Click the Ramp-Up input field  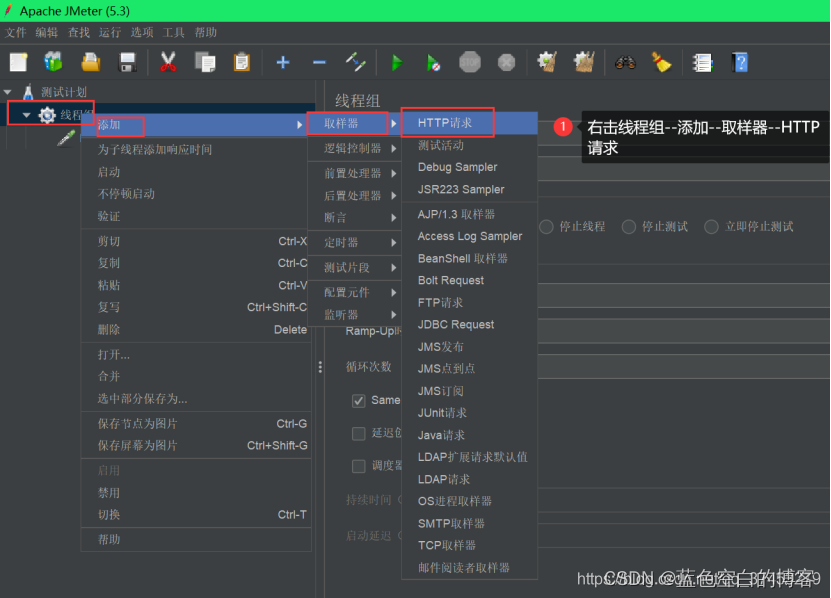pos(684,331)
